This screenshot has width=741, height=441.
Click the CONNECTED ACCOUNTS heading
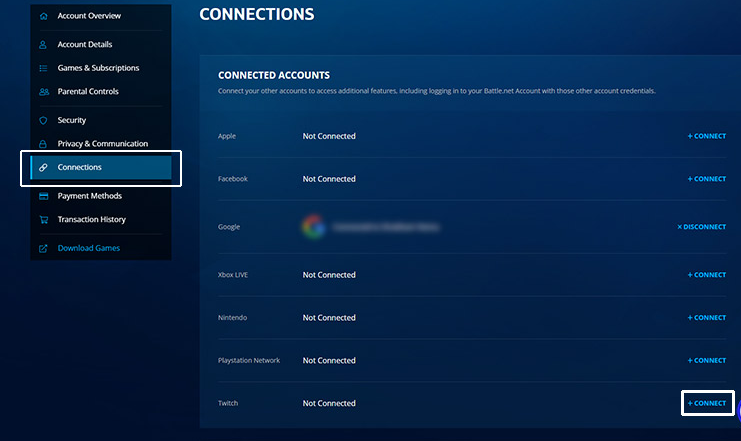[x=274, y=76]
